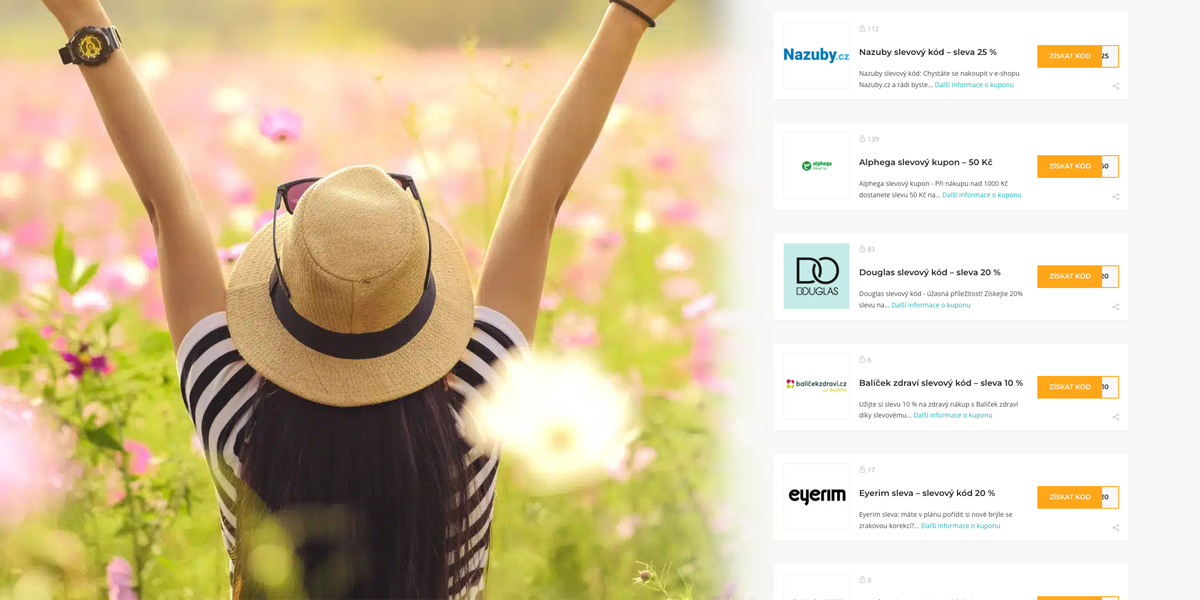This screenshot has height=600, width=1200.
Task: Get the Nazuby code via Získat kód
Action: (x=1077, y=56)
